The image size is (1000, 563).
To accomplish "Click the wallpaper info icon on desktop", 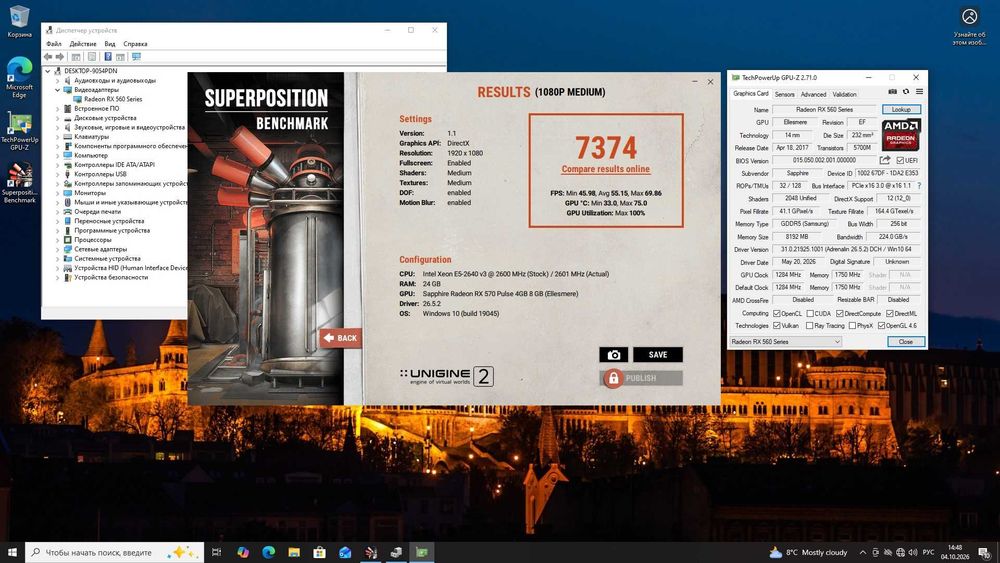I will 969,17.
